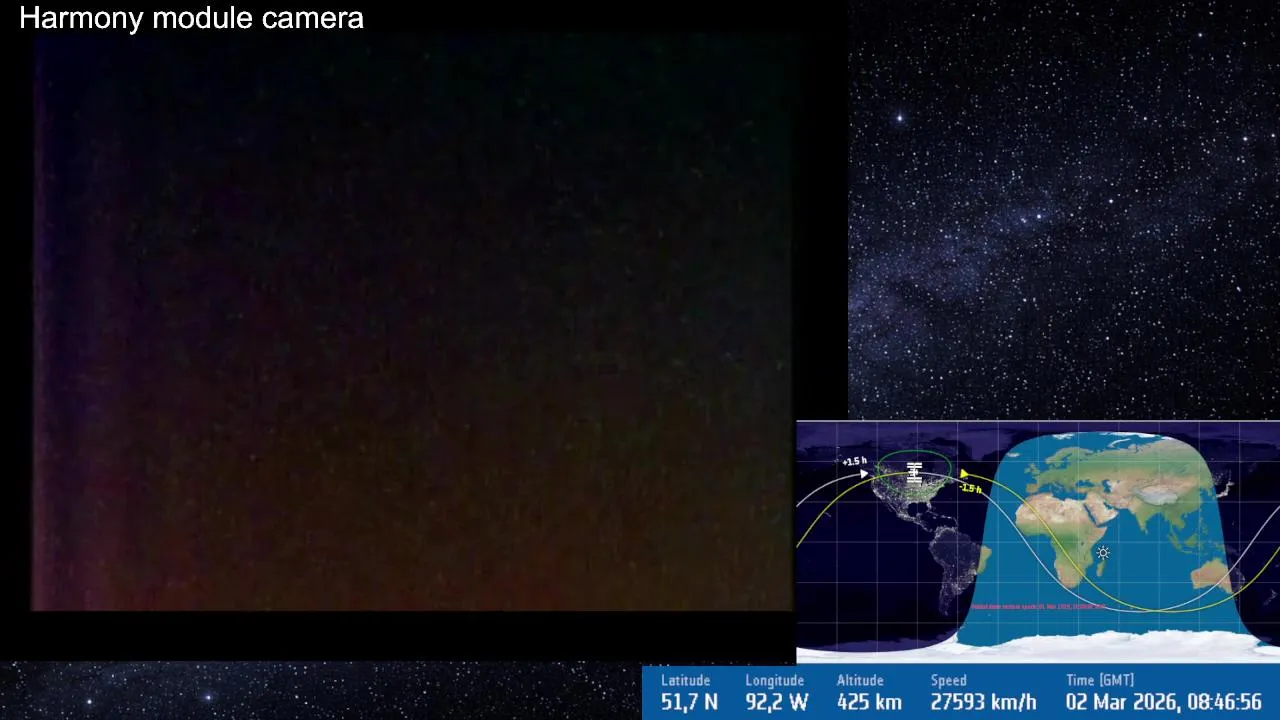Click the yellow -1.5 h orbit arrow

click(965, 474)
